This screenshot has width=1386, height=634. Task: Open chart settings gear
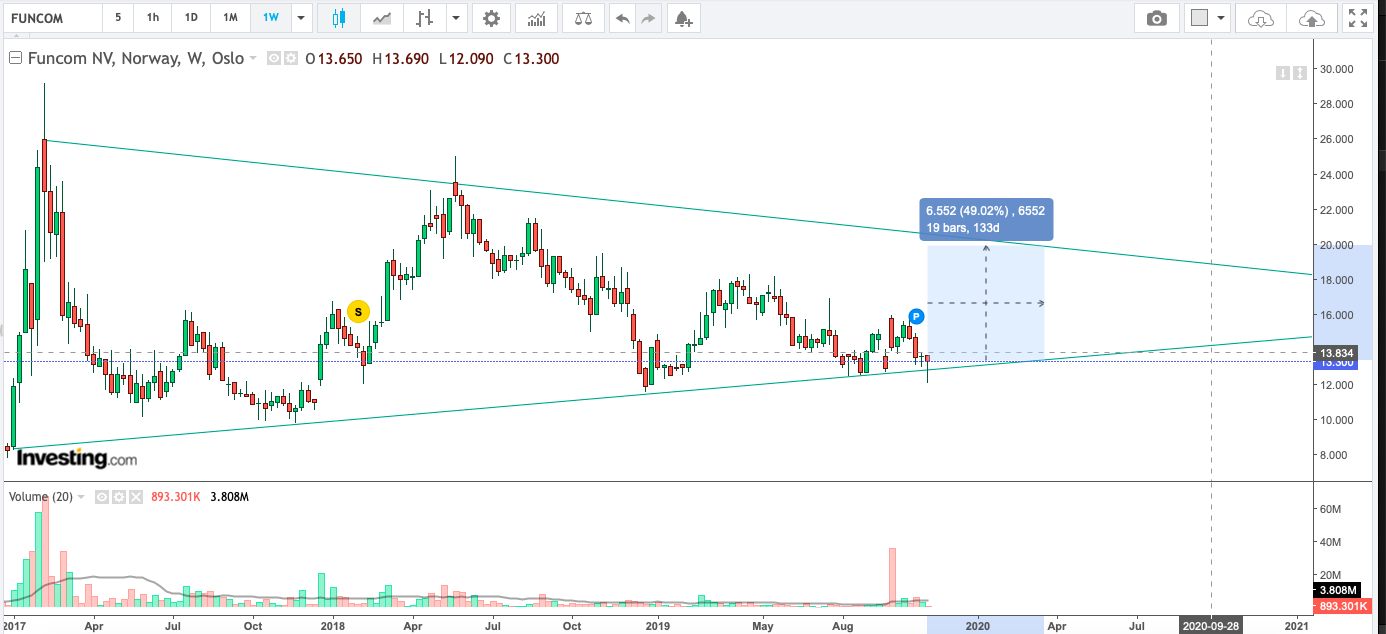point(490,18)
